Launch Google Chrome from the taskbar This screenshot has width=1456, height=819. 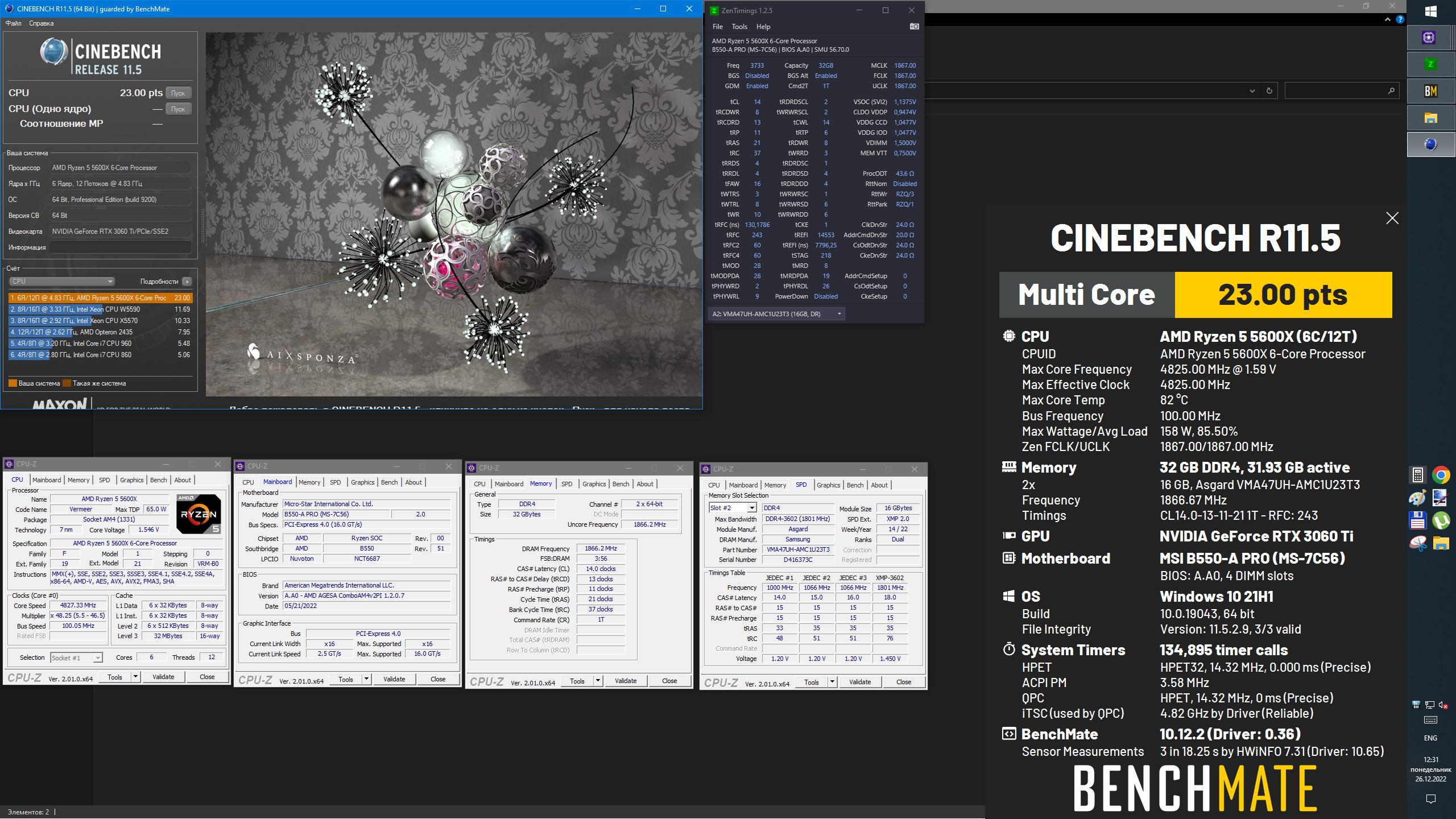1441,474
